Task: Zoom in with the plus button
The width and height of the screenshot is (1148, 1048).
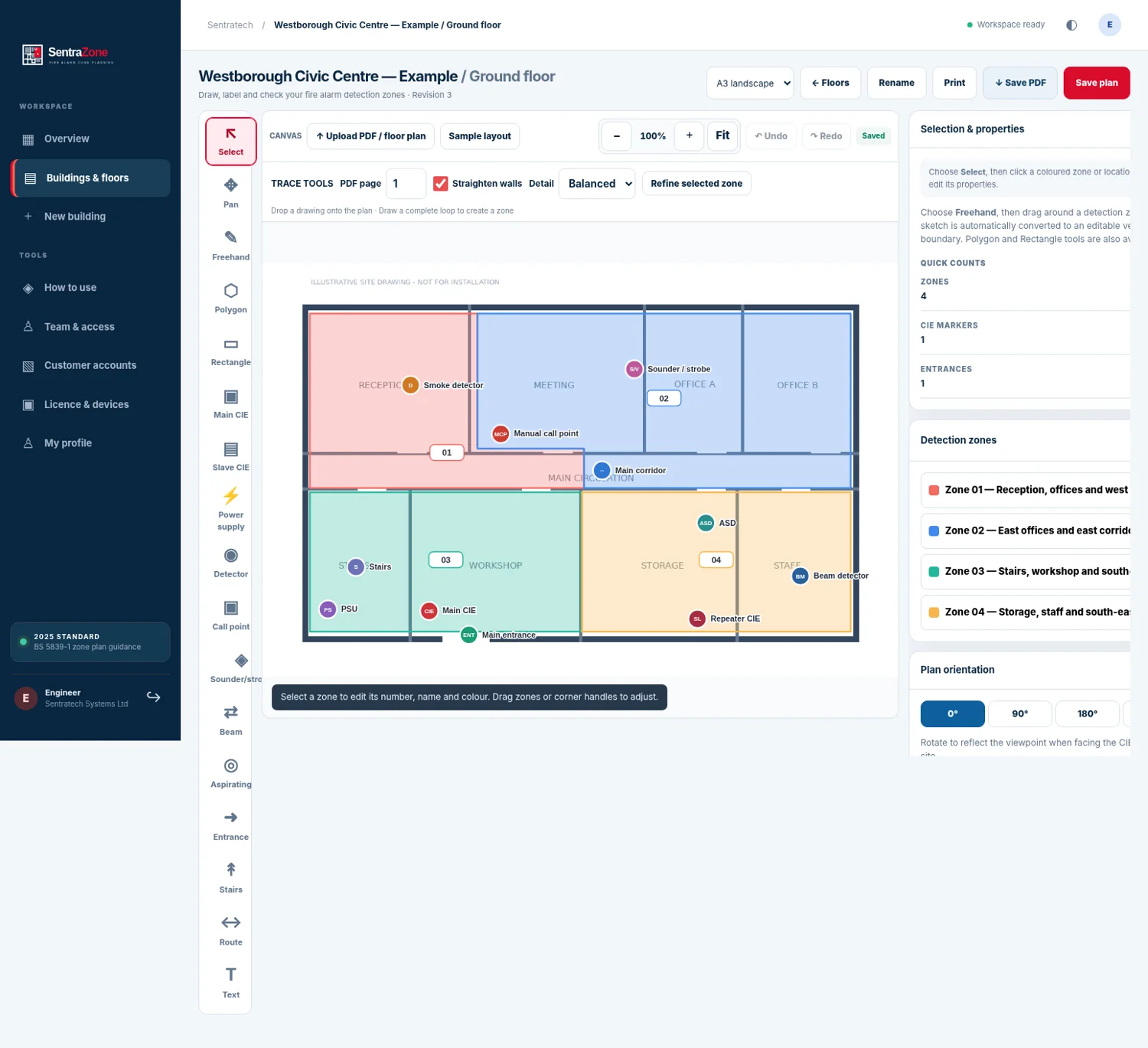Action: pos(690,136)
